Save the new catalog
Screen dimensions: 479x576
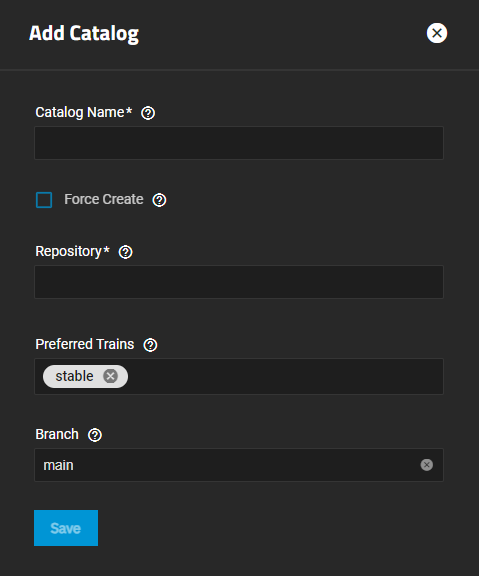66,528
